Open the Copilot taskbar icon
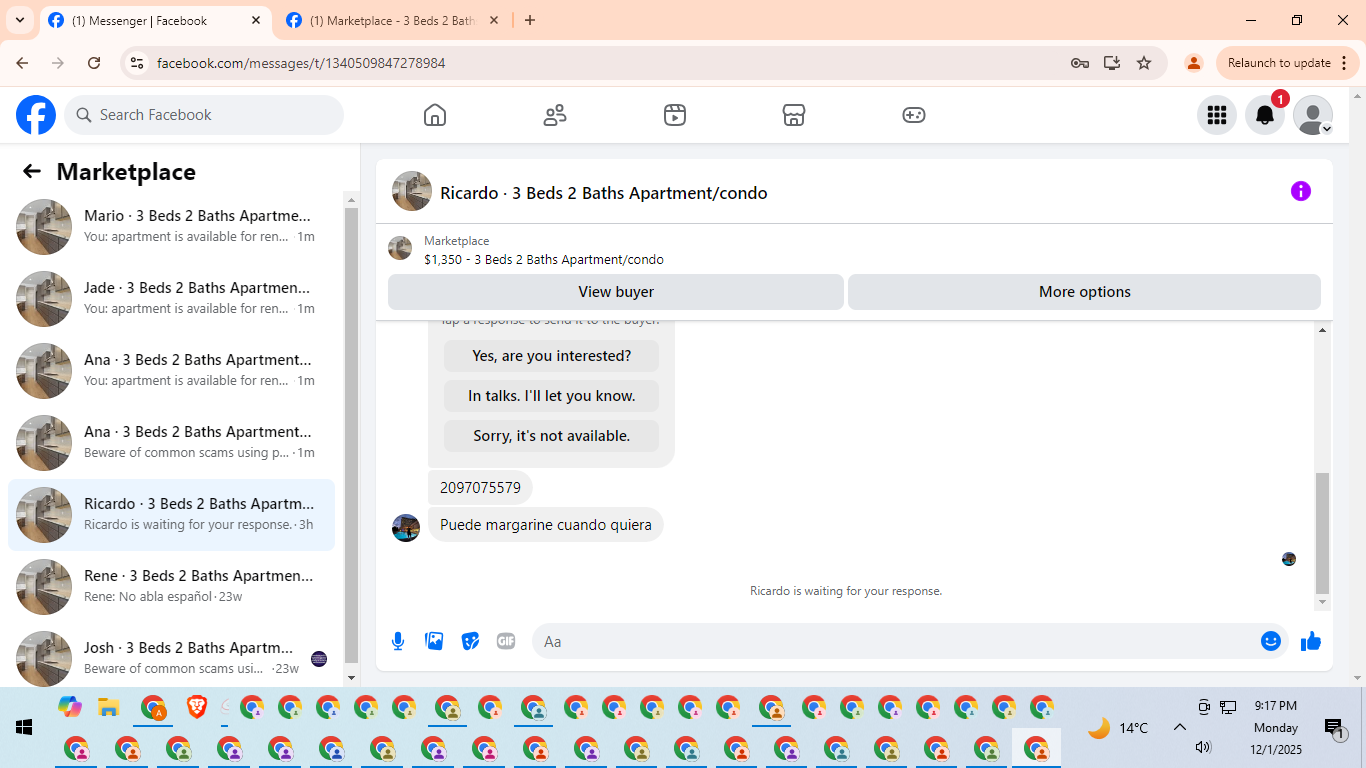 click(69, 707)
